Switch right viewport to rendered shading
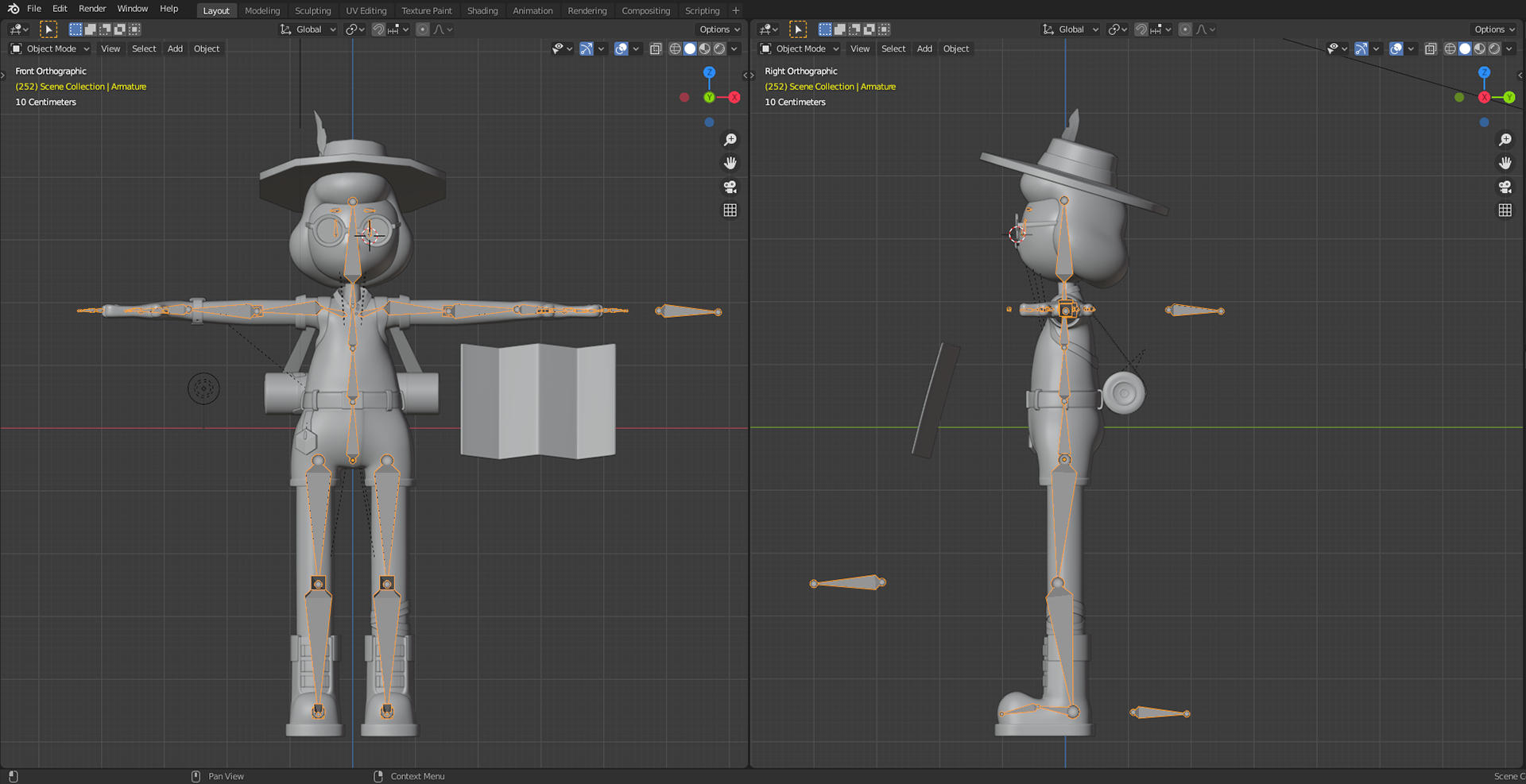Viewport: 1526px width, 784px height. (x=1494, y=48)
